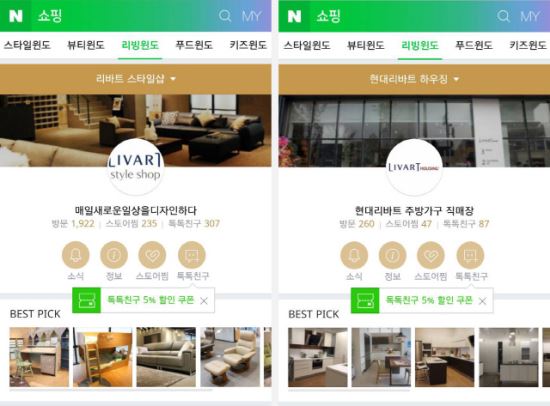
Task: Tap 스토어찜 heart icon in 리바트 스타일샵
Action: pos(152,255)
